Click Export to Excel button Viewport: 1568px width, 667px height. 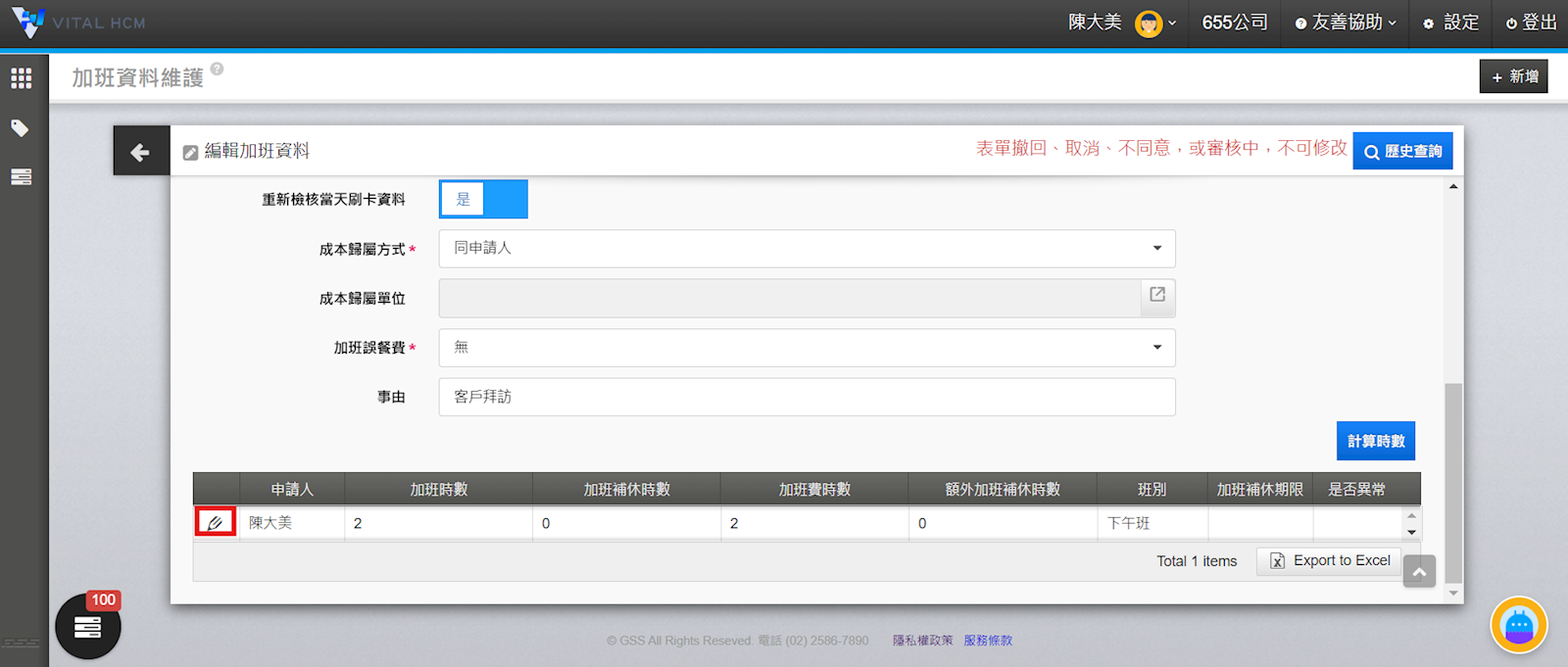1330,561
